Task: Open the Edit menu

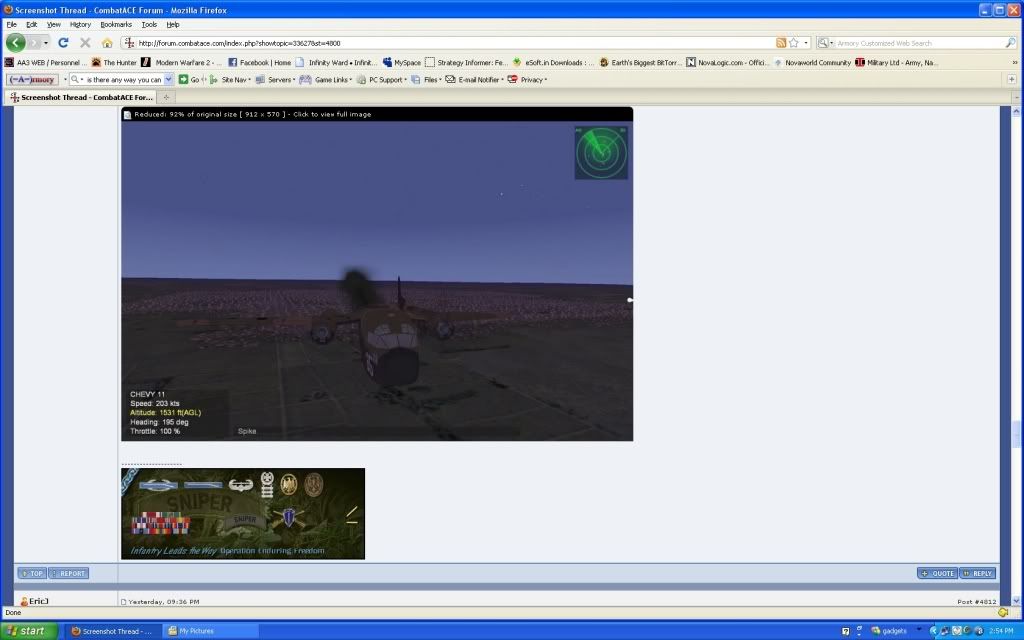Action: tap(31, 24)
